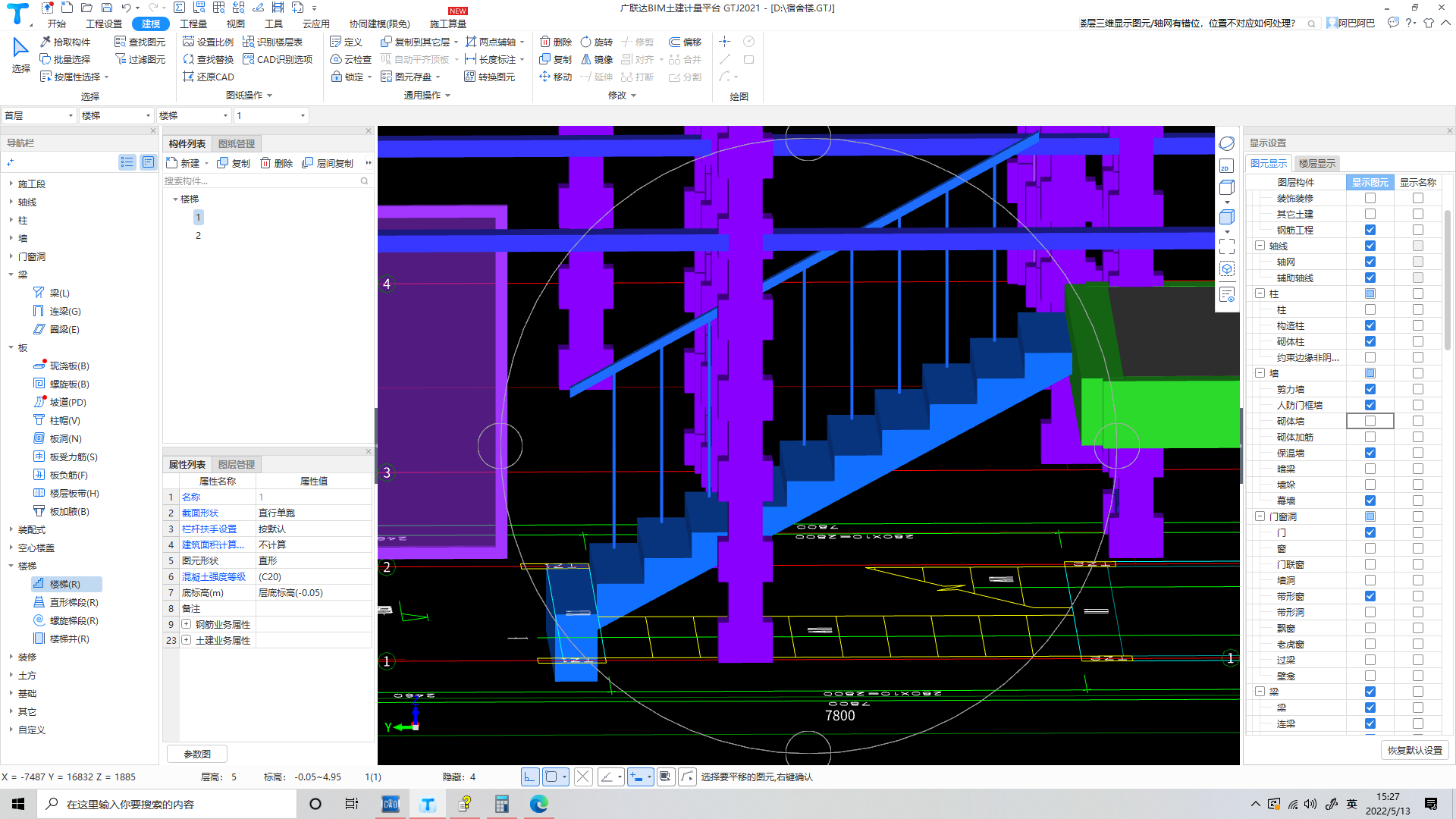Click the orbit view icon above the 2D button
The width and height of the screenshot is (1456, 819).
(x=1227, y=143)
